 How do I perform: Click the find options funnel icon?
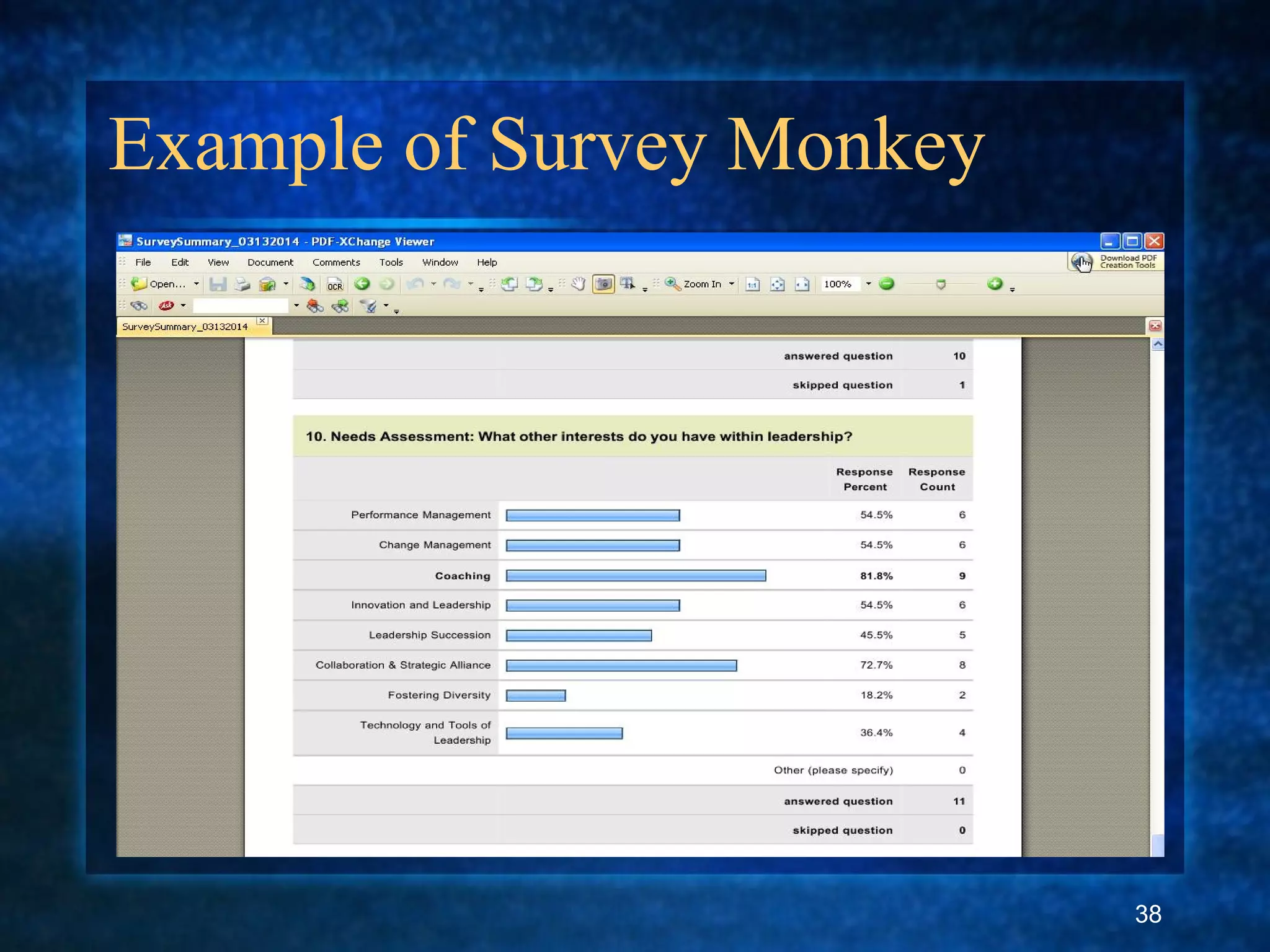point(368,306)
